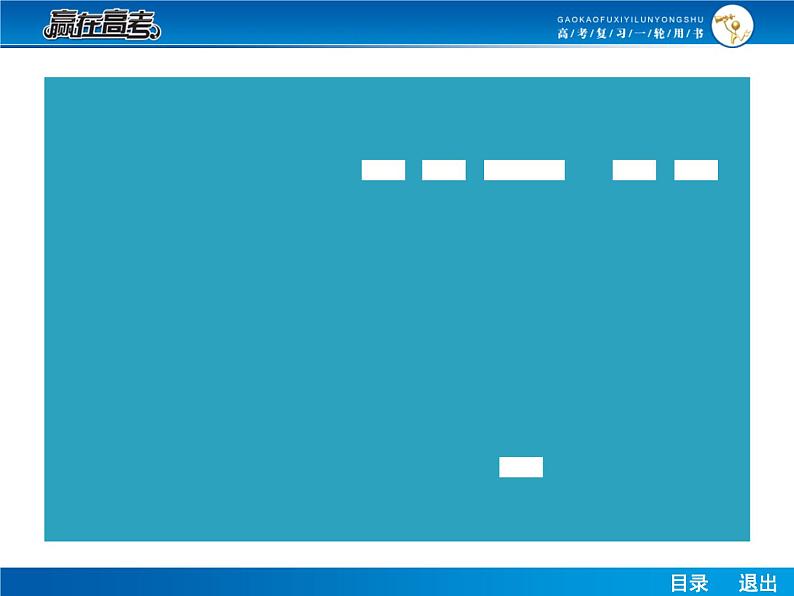Select the first white answer box in the row

[x=383, y=170]
